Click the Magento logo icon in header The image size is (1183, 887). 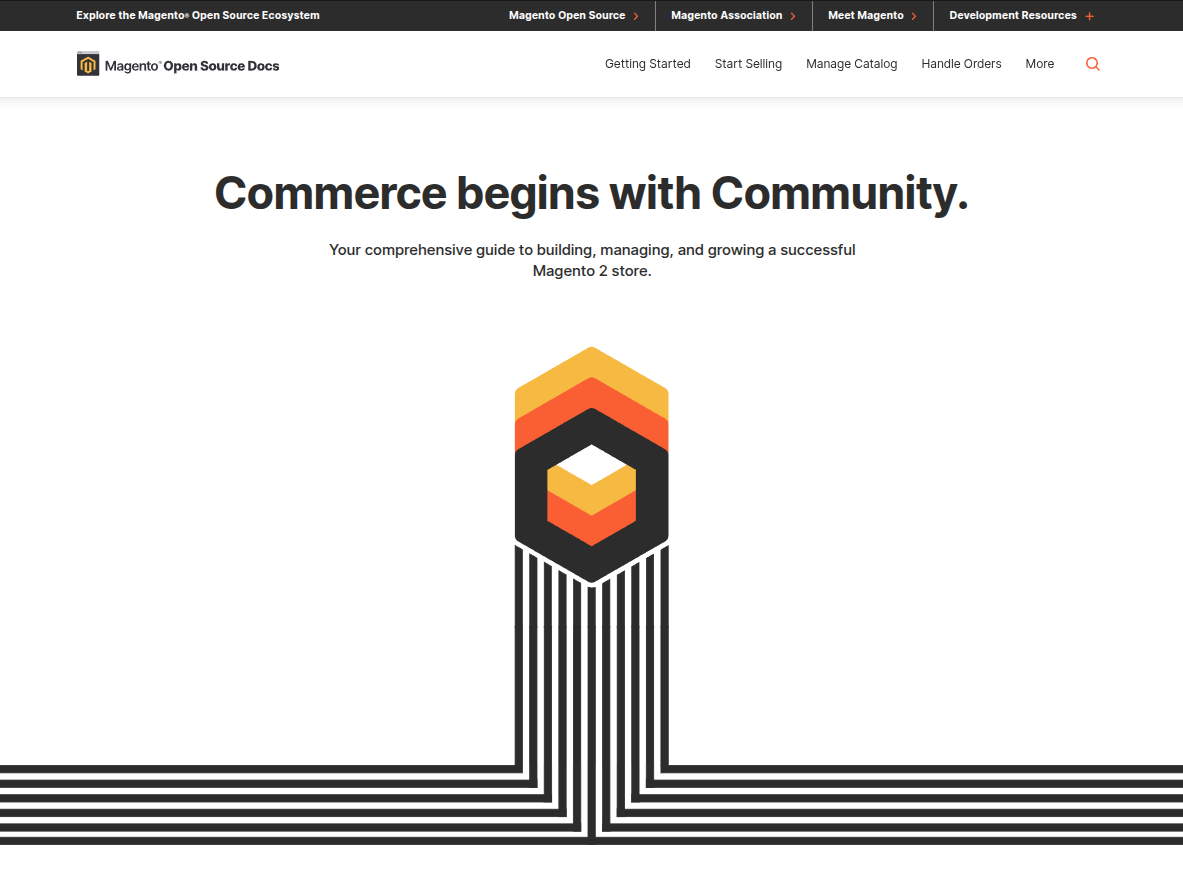click(88, 65)
